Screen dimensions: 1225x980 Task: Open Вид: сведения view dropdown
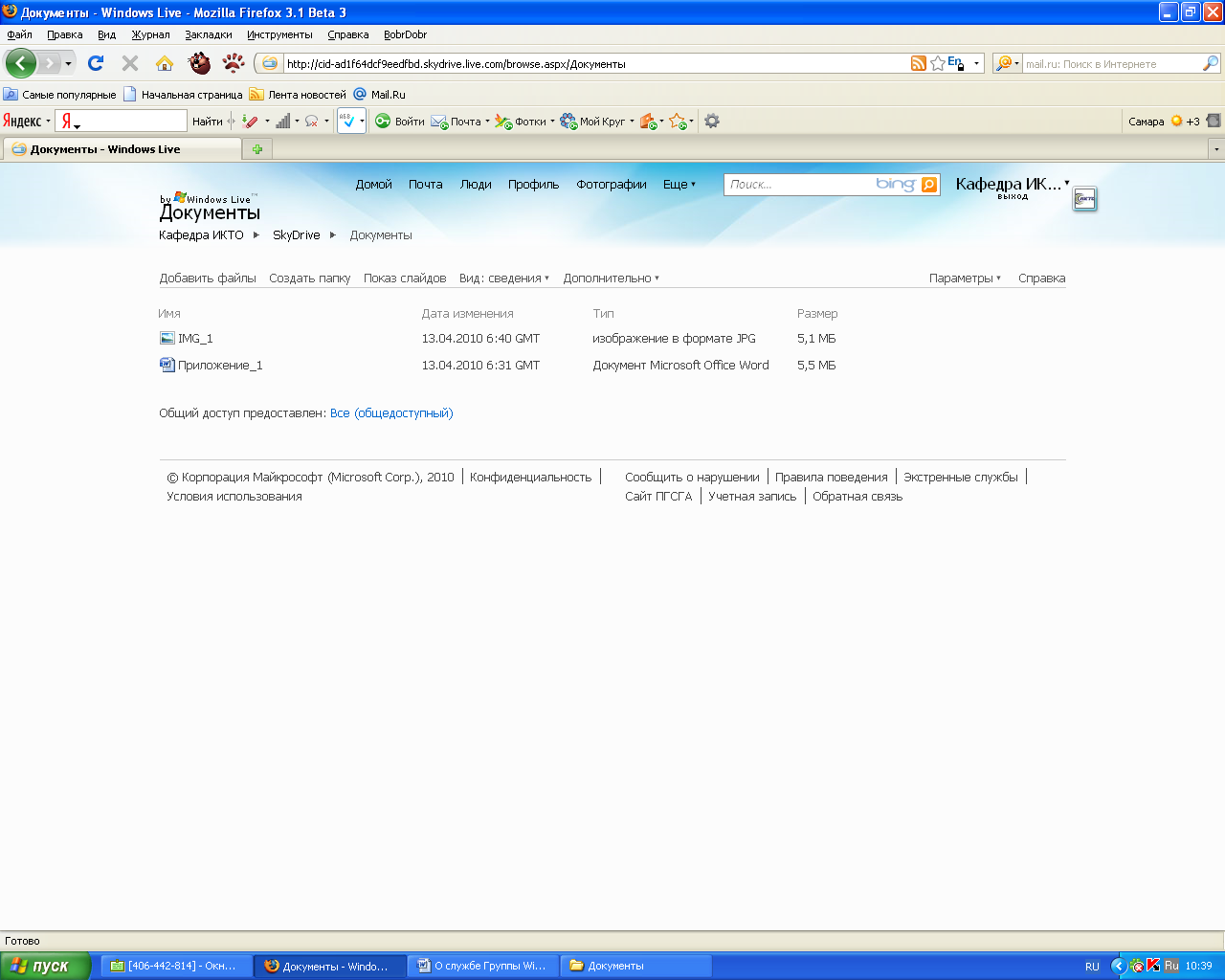[x=504, y=278]
